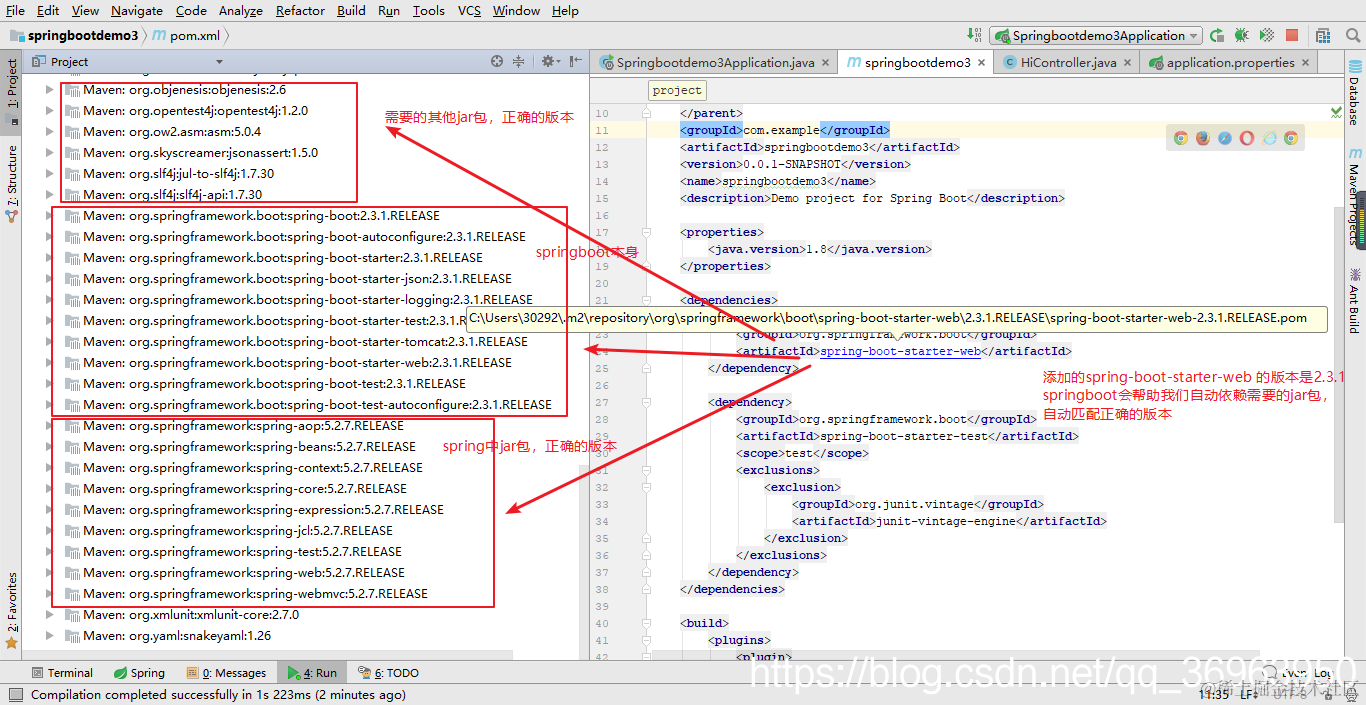Click the com.example groupId line in editor
The image size is (1366, 705).
click(785, 130)
